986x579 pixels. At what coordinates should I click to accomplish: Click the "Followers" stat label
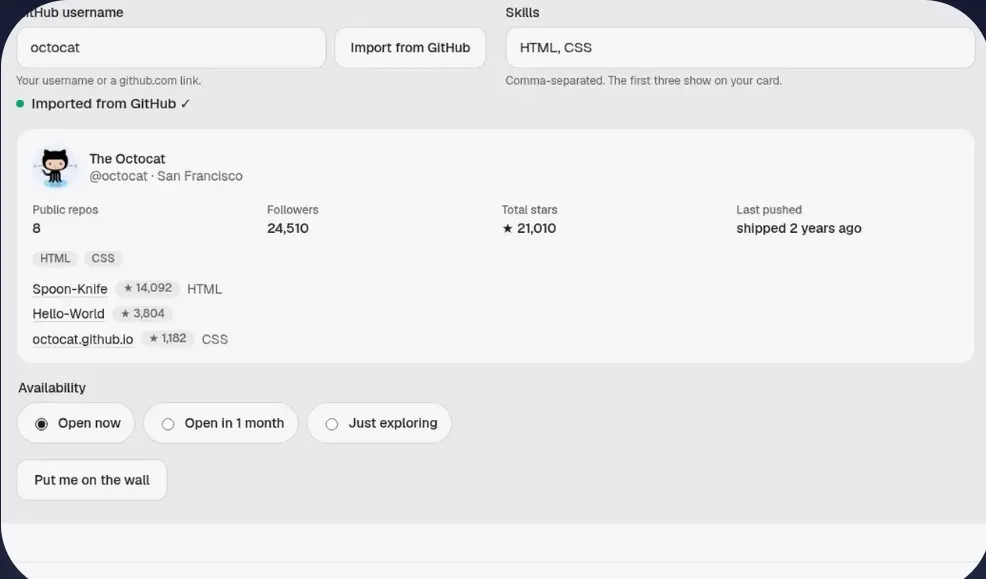point(293,210)
